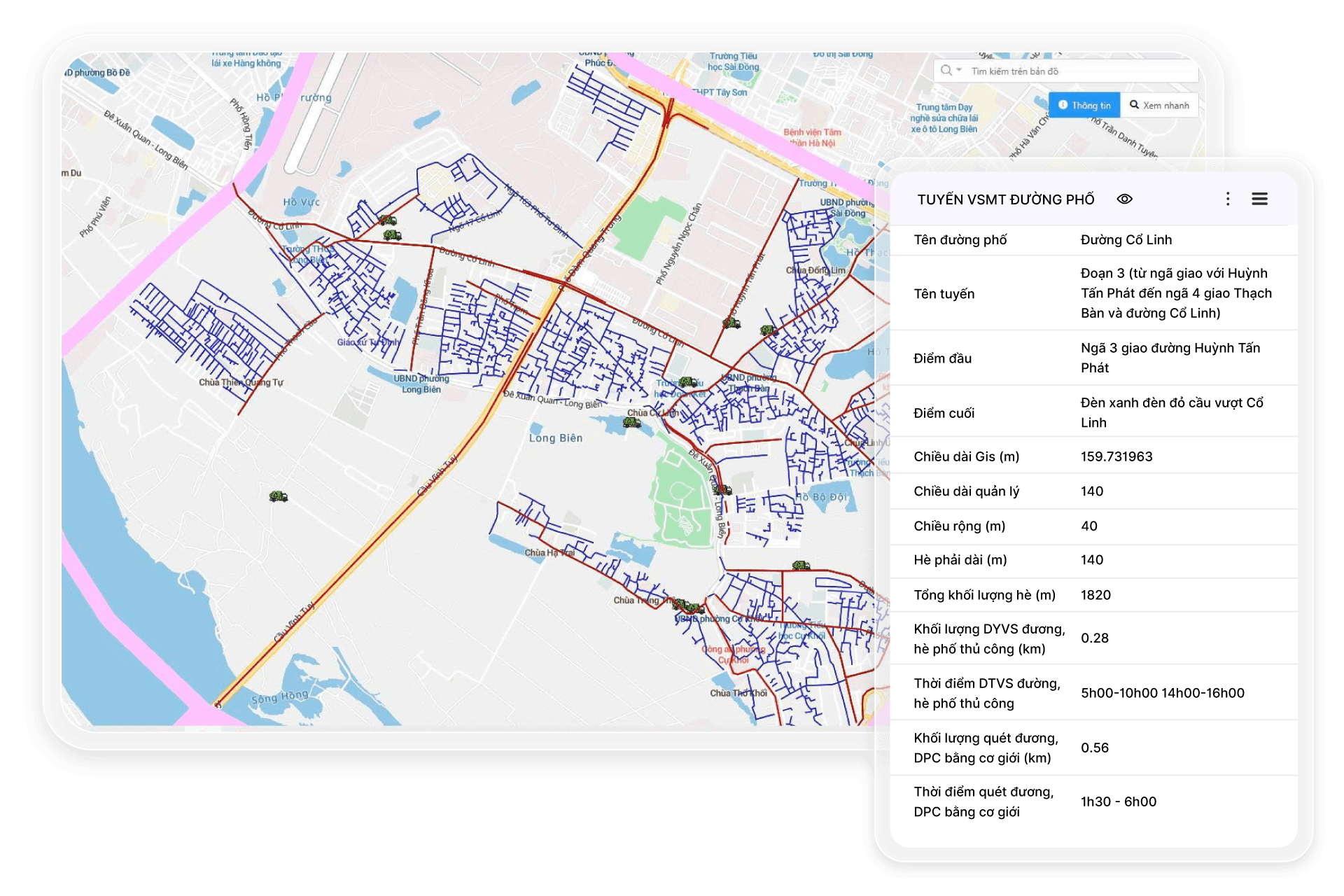Open the hamburger menu in panel header
1344x896 pixels.
tap(1259, 199)
